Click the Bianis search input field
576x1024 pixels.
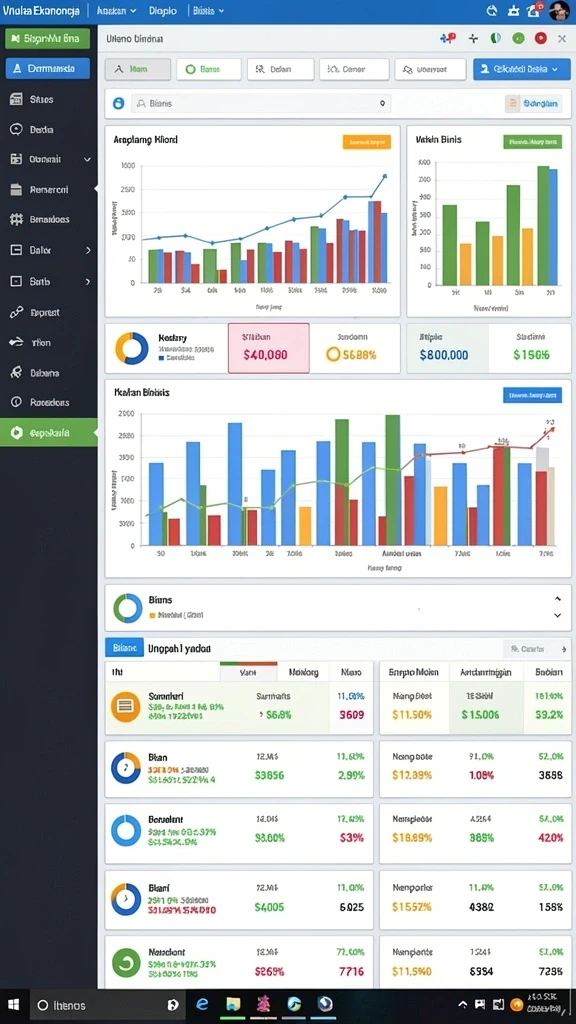(x=261, y=103)
